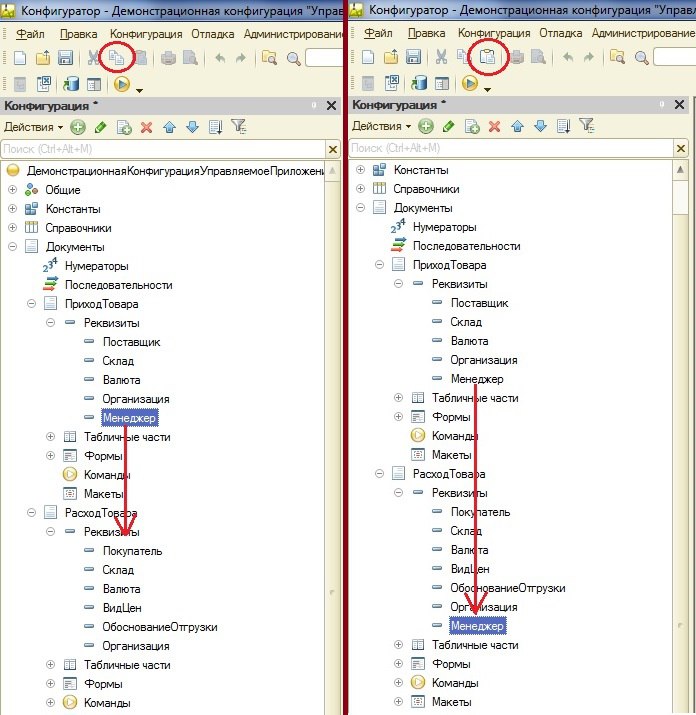Click Update database configuration icon in left window

point(71,84)
